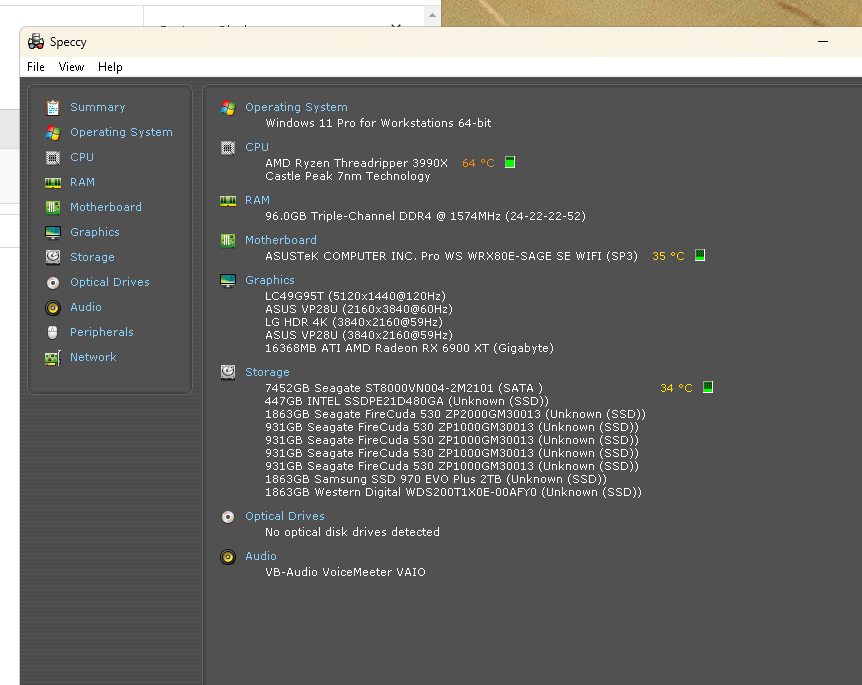862x685 pixels.
Task: Click the Motherboard heading link in summary
Action: [281, 240]
